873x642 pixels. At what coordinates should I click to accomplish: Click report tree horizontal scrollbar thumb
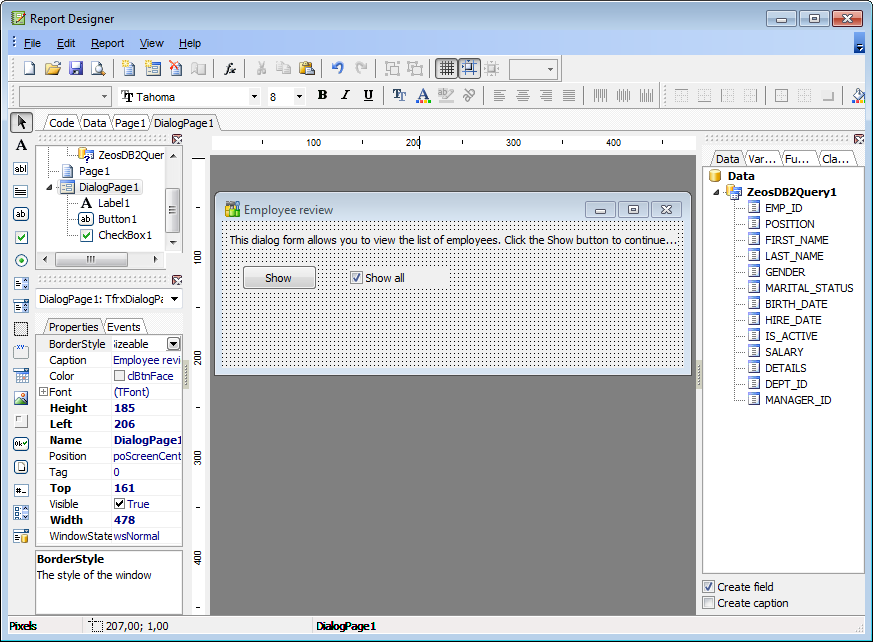[x=91, y=259]
